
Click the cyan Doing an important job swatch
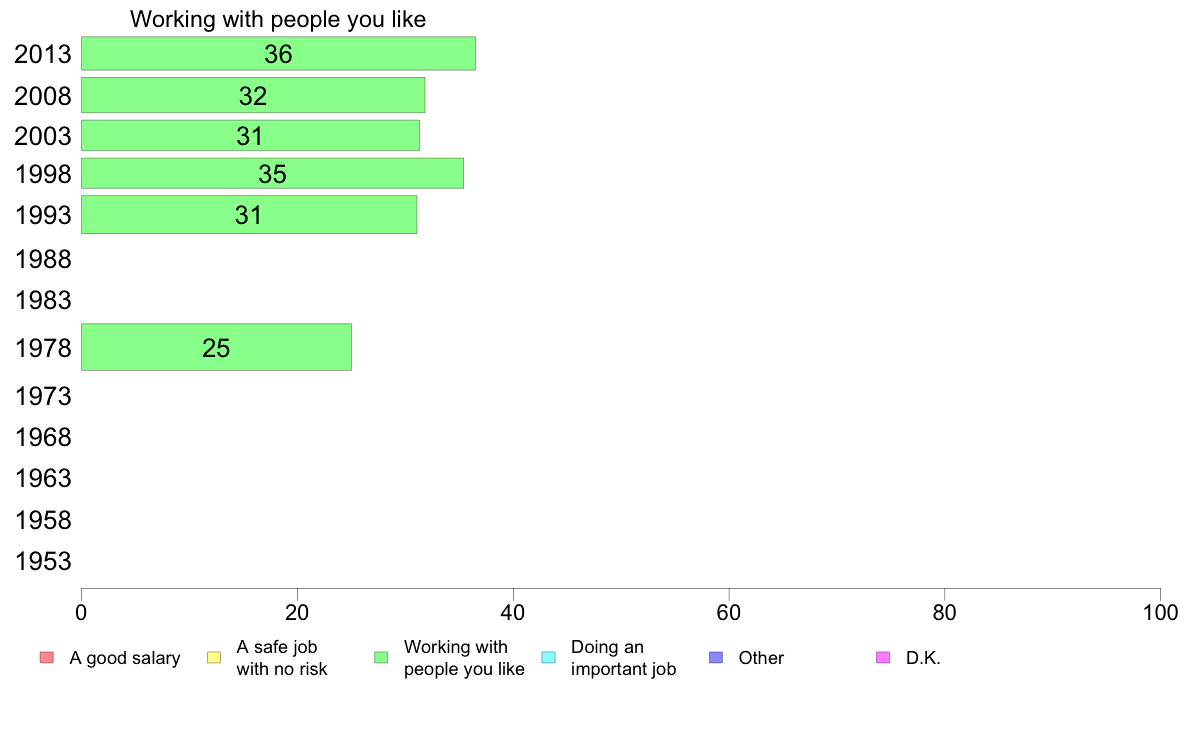click(x=549, y=657)
